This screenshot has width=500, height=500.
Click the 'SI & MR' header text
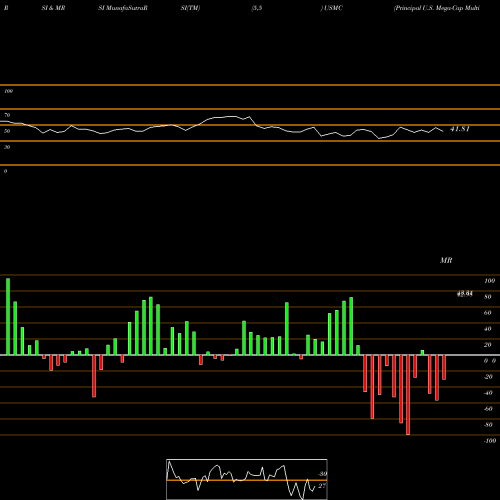coord(53,8)
